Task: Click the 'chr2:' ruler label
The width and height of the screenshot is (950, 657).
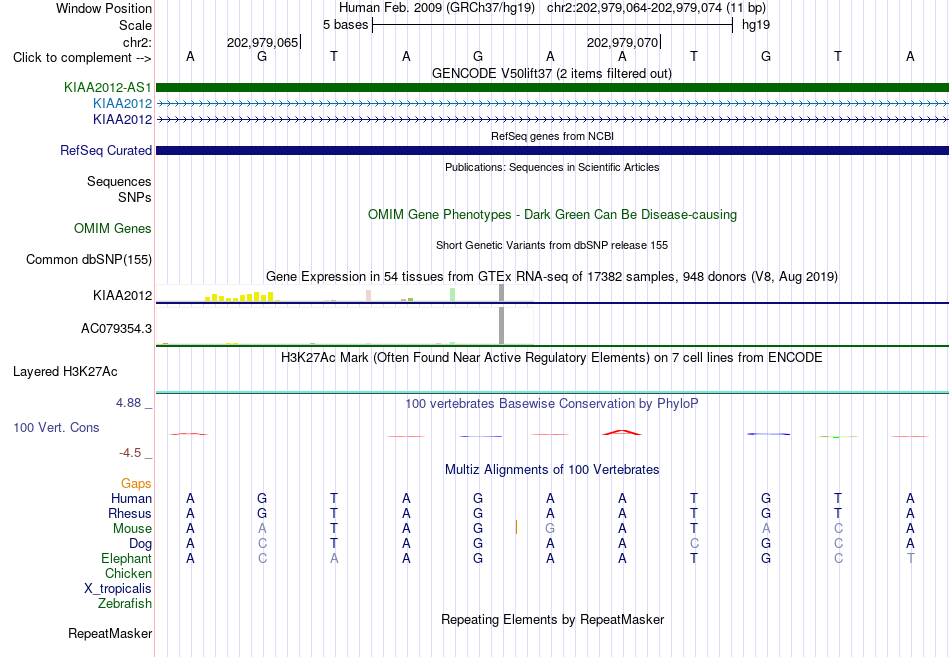Action: tap(137, 42)
